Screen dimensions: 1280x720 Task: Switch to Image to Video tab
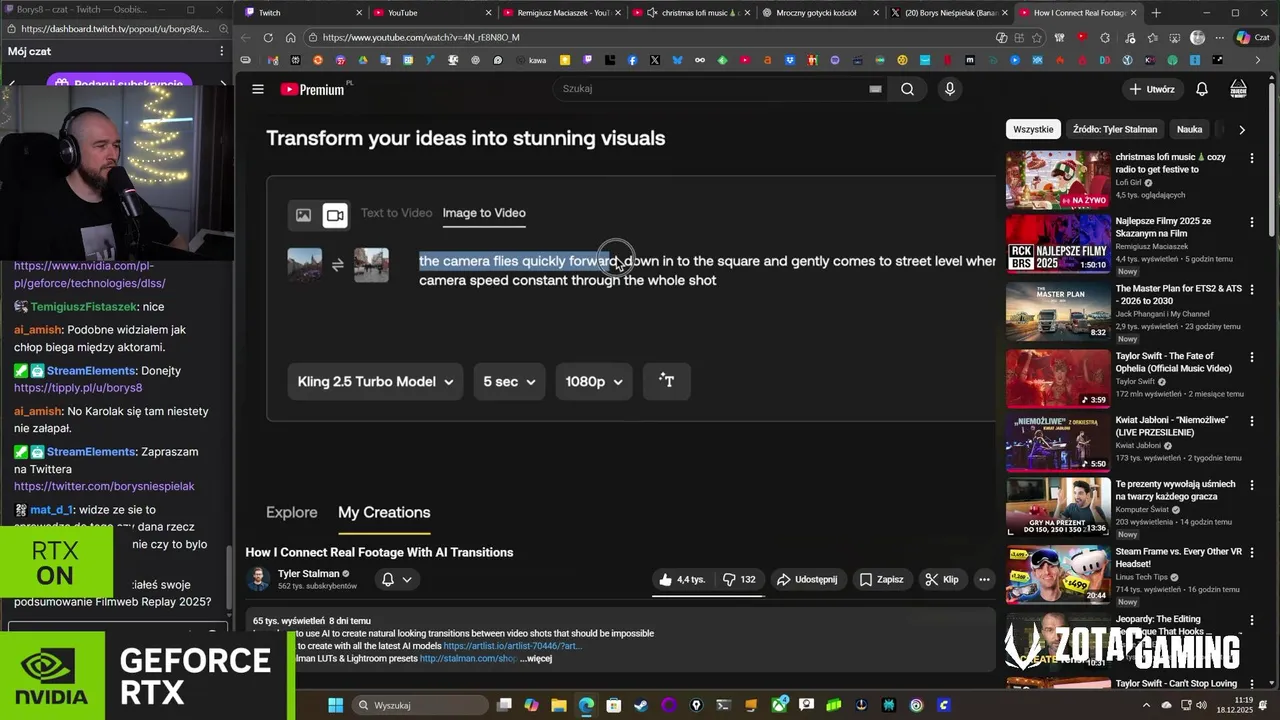point(484,213)
